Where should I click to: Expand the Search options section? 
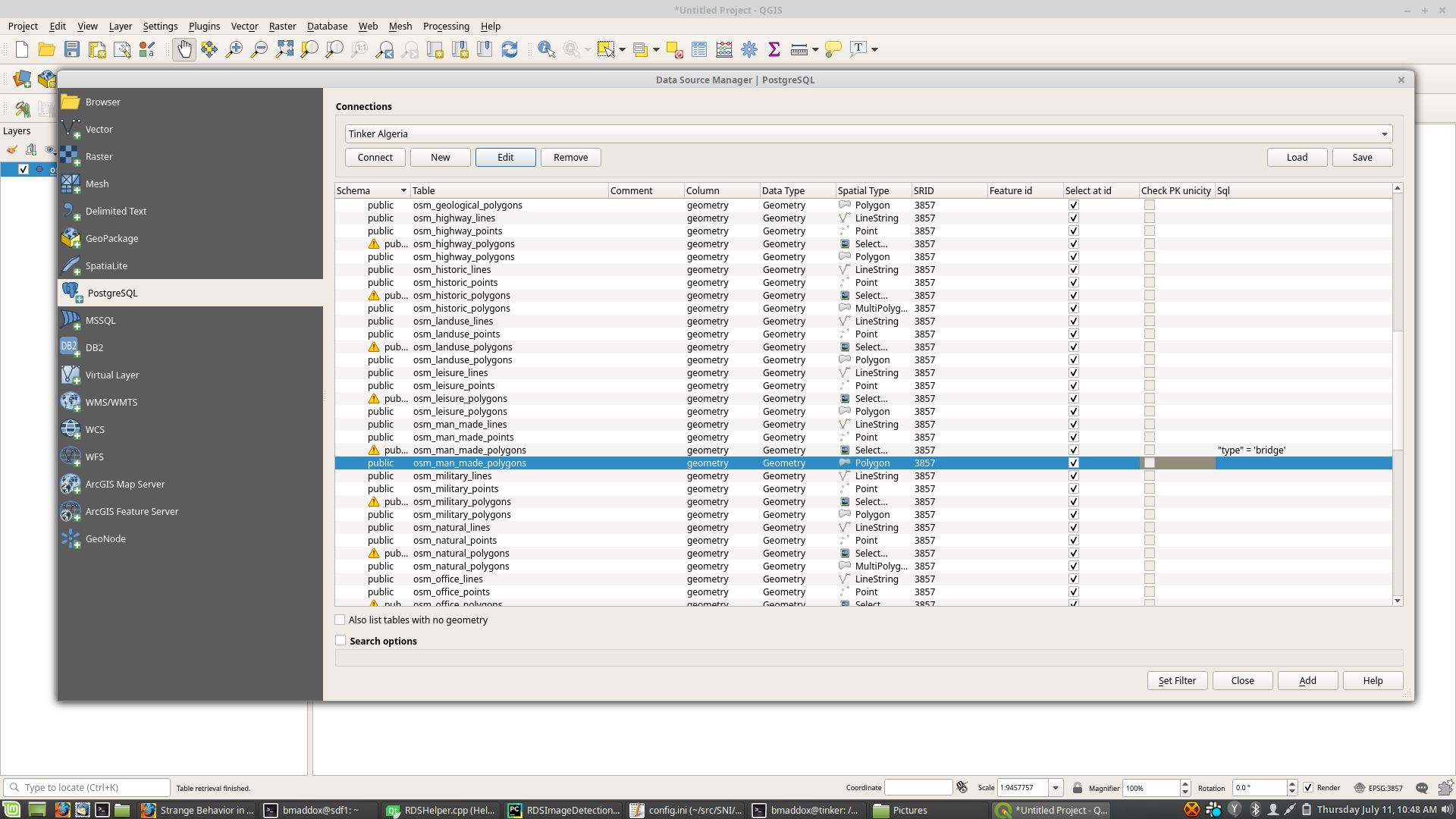coord(340,640)
